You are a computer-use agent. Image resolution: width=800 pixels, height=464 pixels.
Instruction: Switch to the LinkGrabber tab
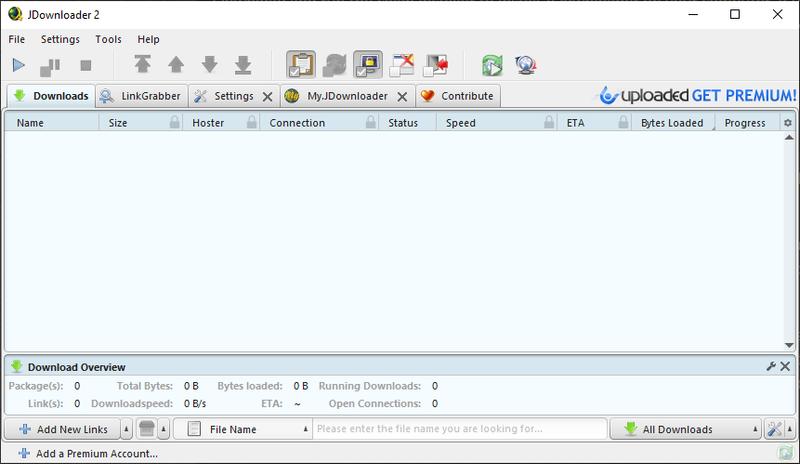point(141,96)
